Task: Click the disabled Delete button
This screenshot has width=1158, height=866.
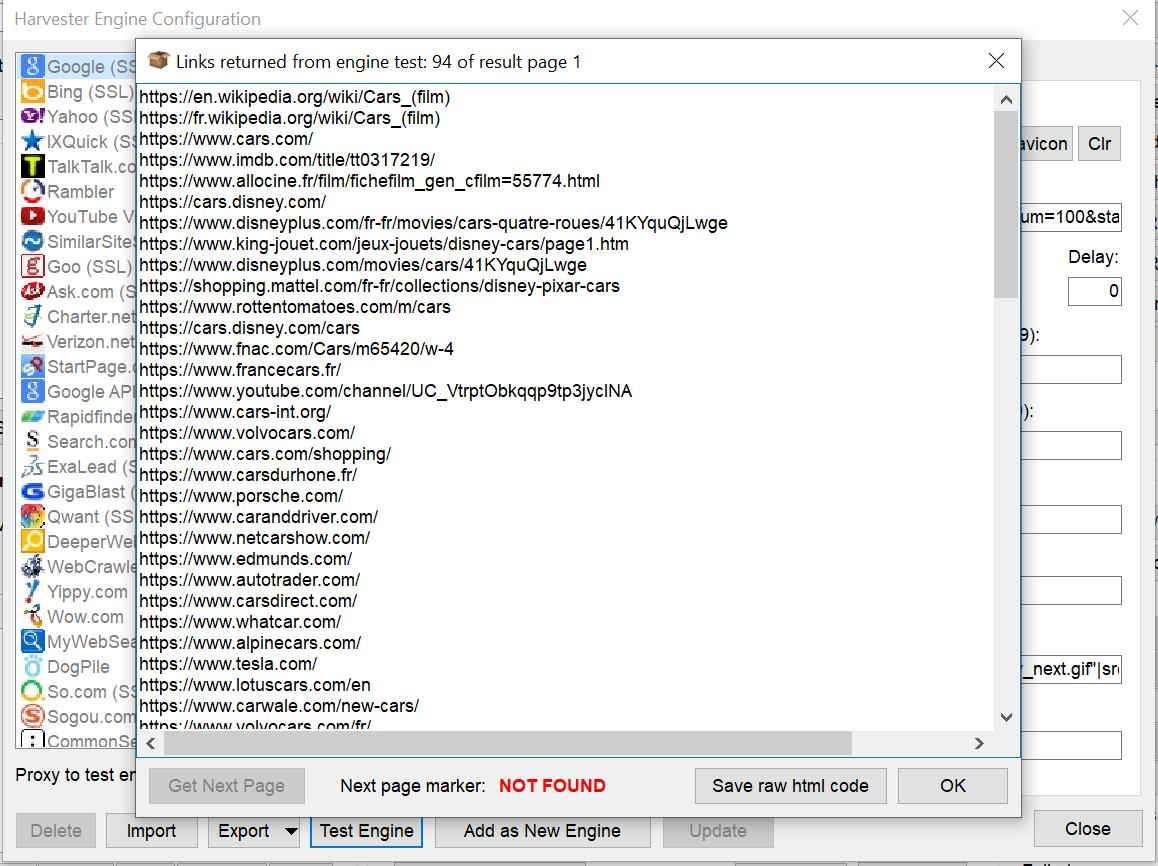Action: (56, 831)
